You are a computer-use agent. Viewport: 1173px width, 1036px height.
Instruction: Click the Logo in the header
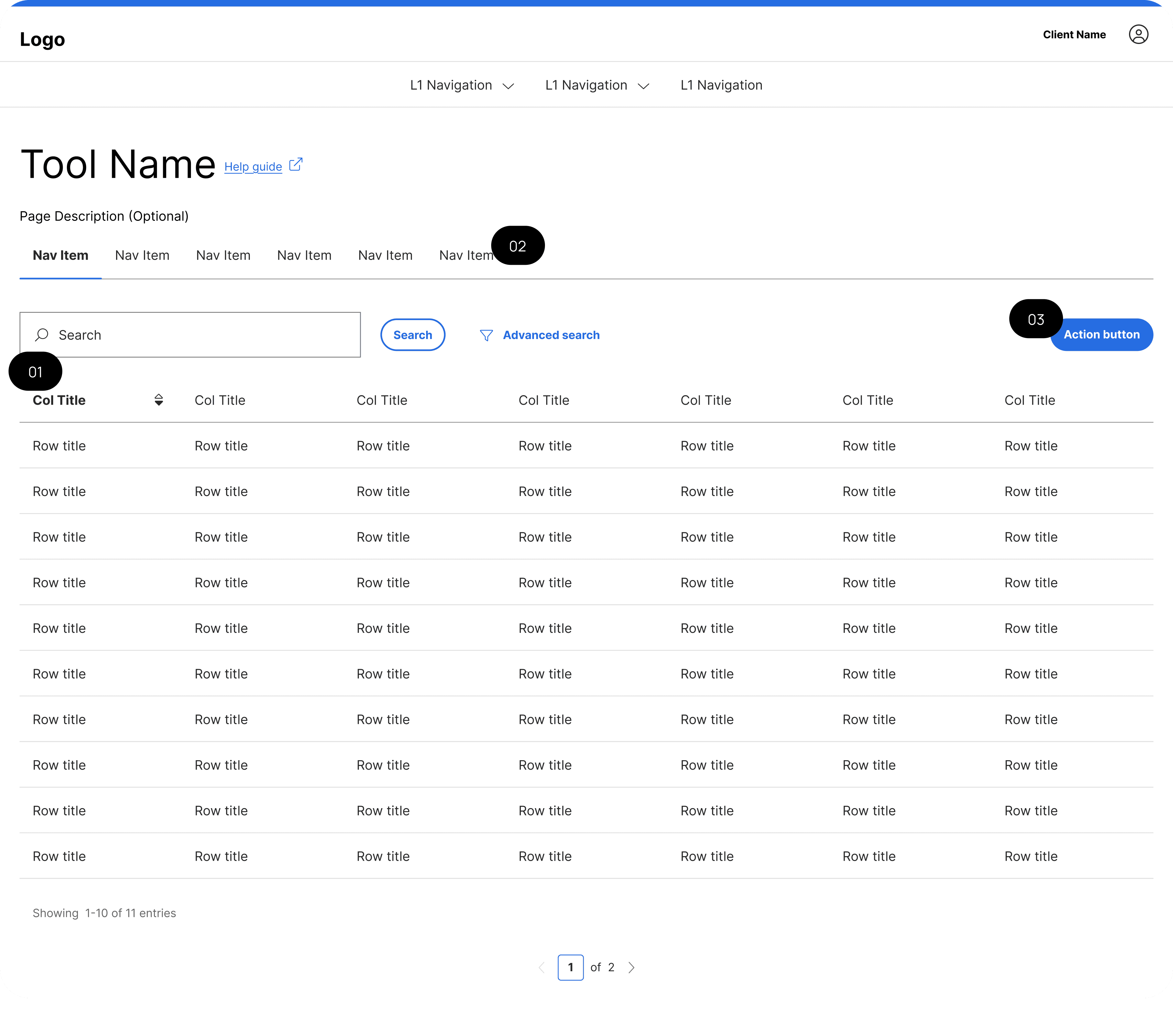pyautogui.click(x=42, y=39)
